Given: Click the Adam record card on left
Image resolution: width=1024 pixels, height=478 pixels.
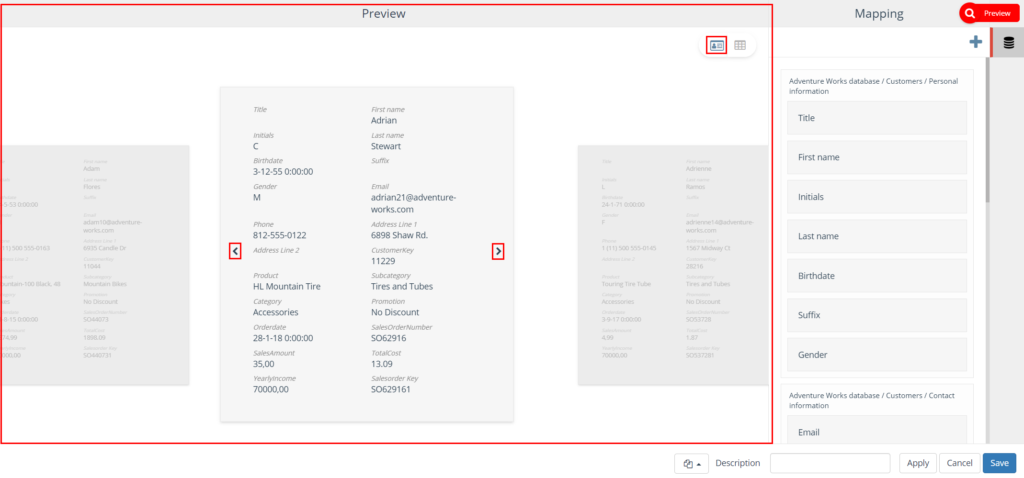Looking at the screenshot, I should pyautogui.click(x=95, y=265).
